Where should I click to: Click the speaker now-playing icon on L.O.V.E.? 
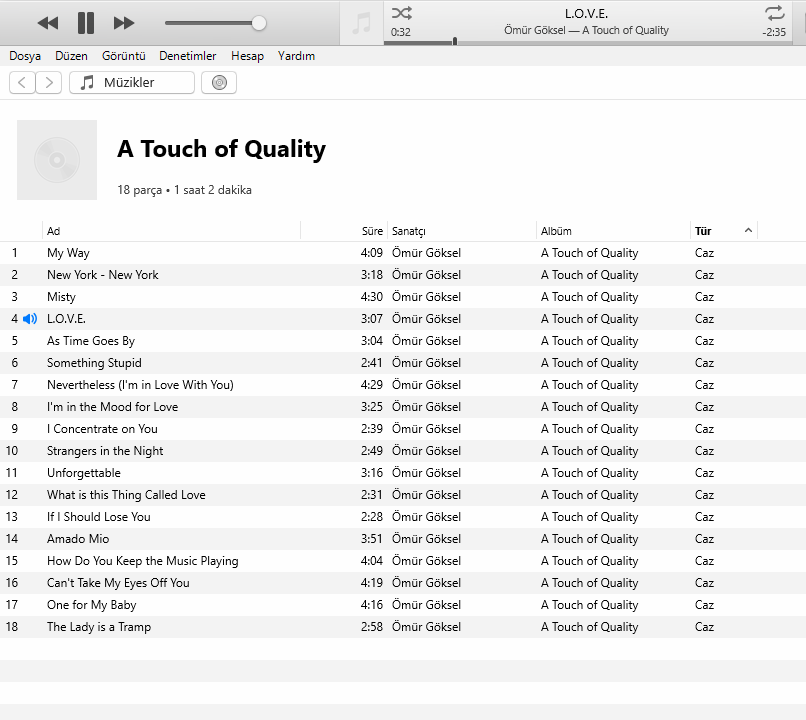click(x=30, y=319)
